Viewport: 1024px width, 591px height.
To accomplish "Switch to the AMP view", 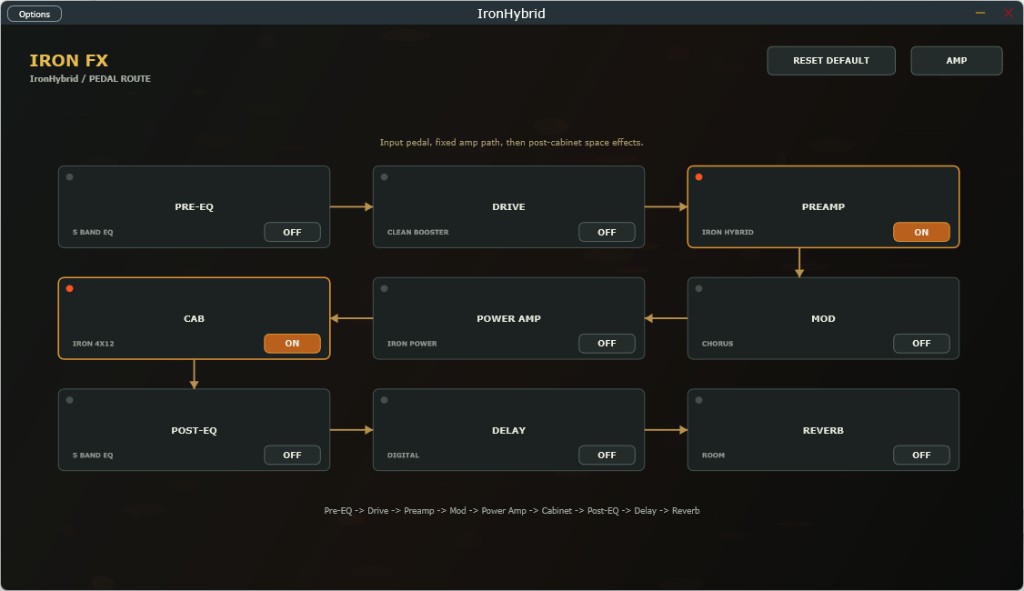I will click(x=956, y=61).
